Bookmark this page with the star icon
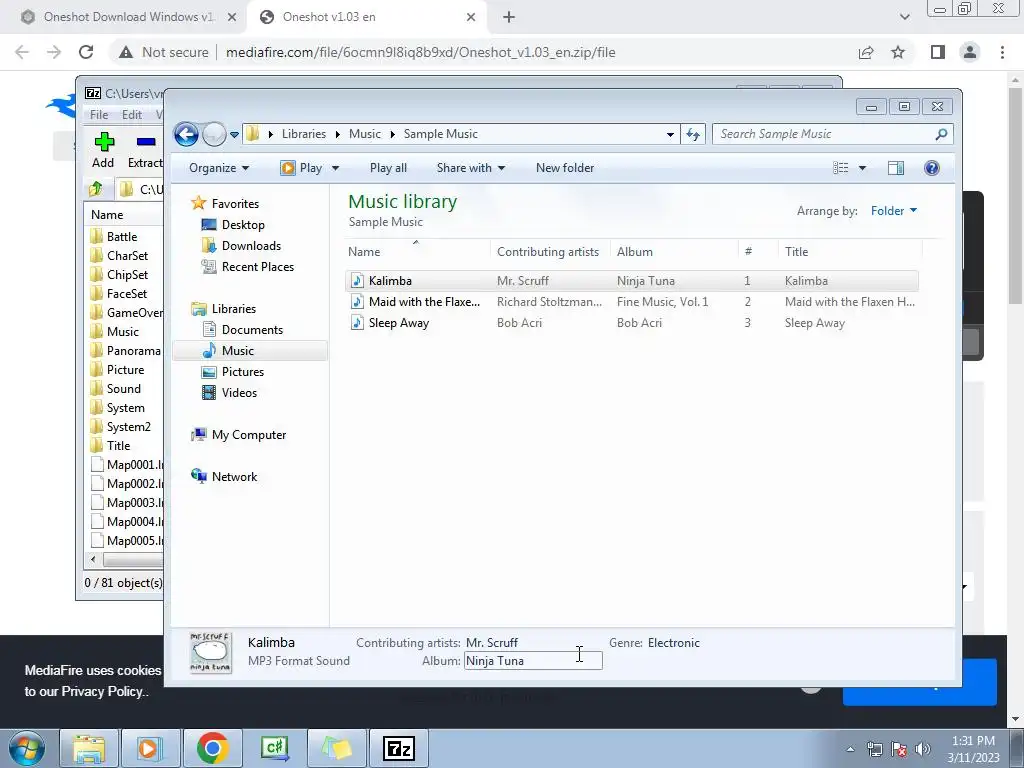The image size is (1024, 768). [x=898, y=52]
